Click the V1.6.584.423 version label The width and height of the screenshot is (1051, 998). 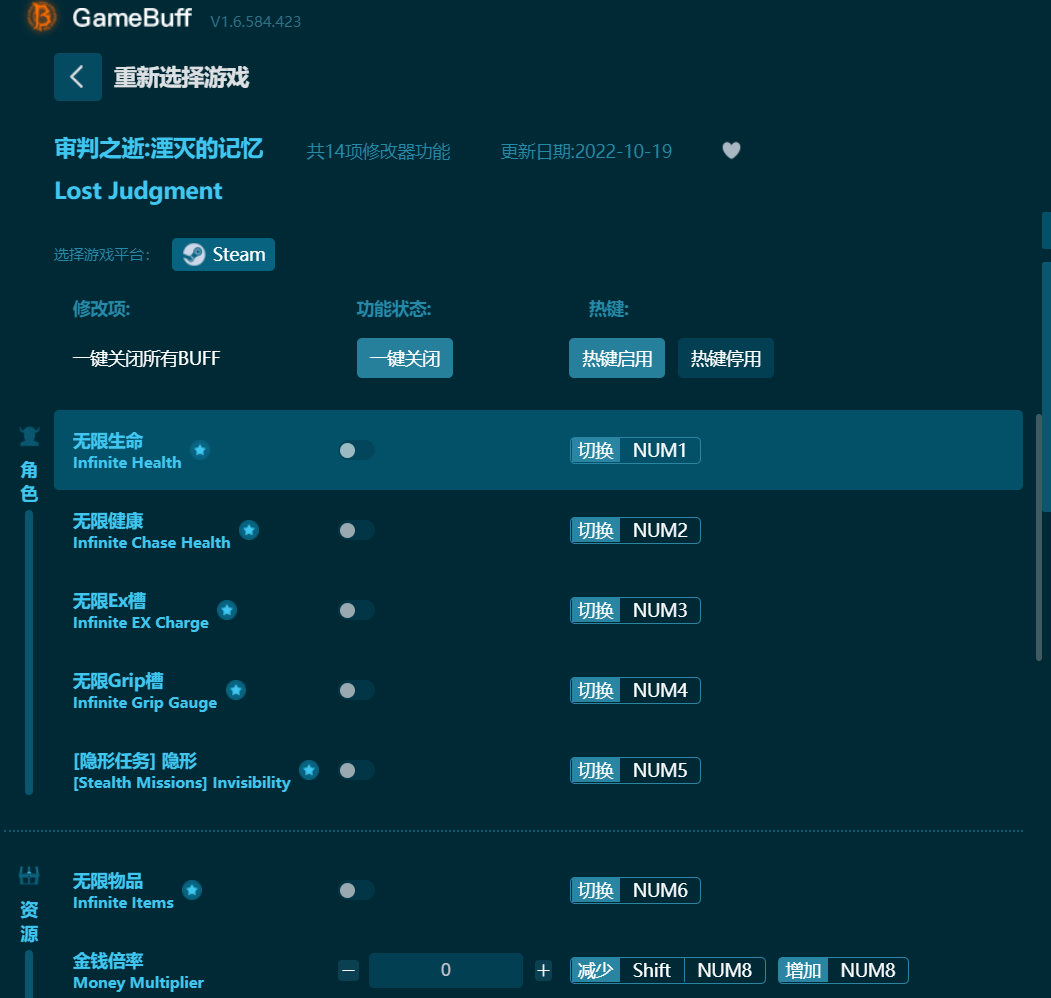[255, 21]
